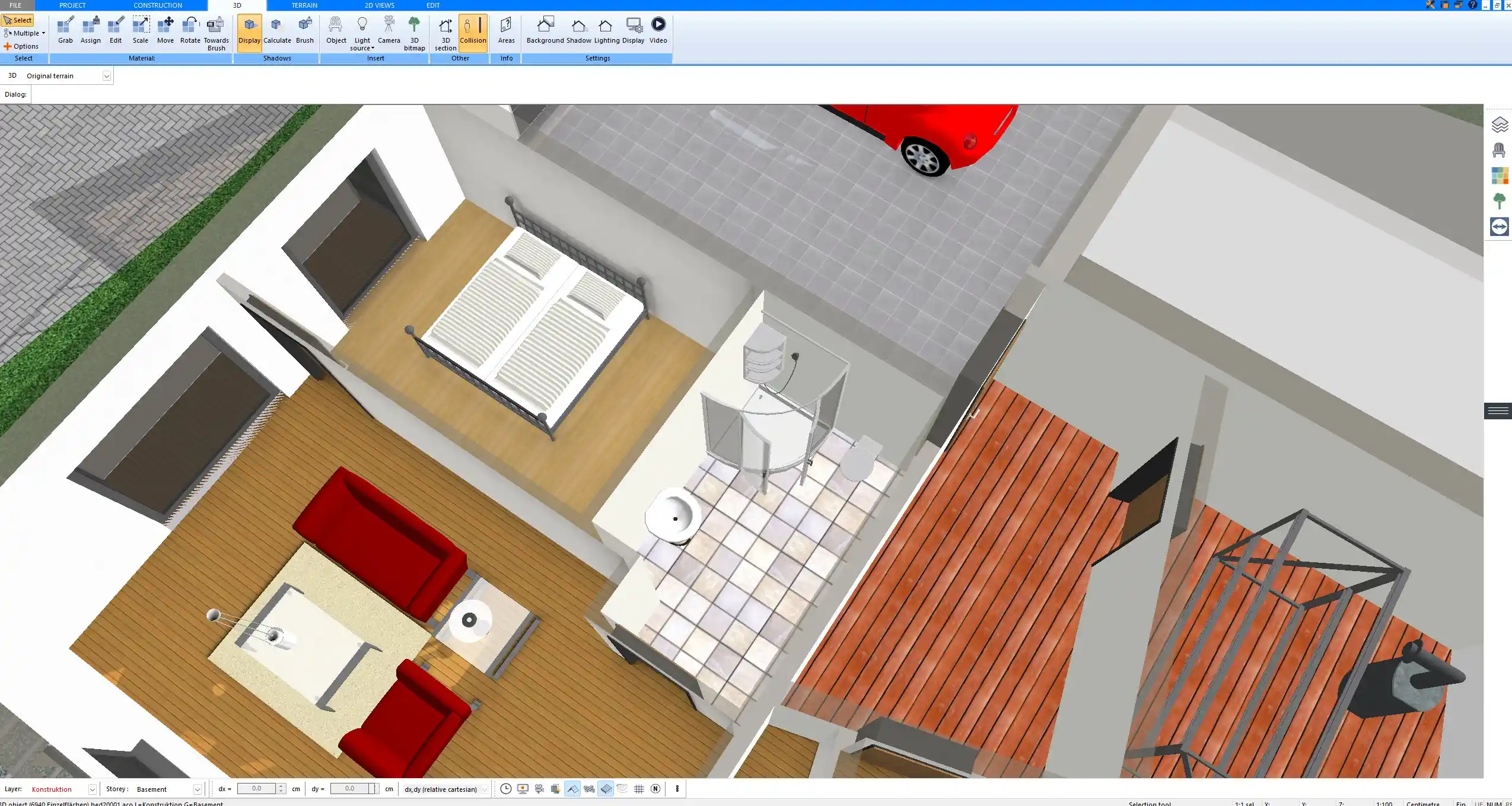The width and height of the screenshot is (1512, 806).
Task: Click the window layout icon in title bar
Action: [1444, 5]
